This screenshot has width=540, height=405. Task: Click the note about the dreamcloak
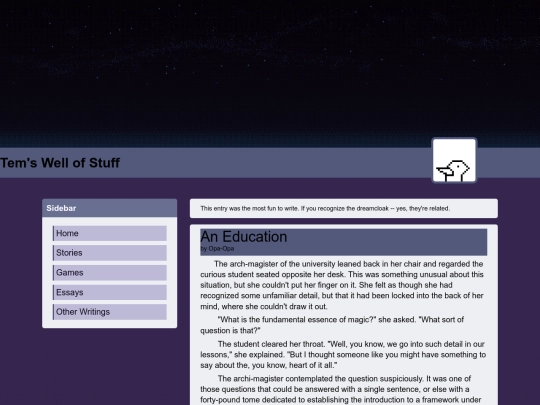[x=325, y=208]
